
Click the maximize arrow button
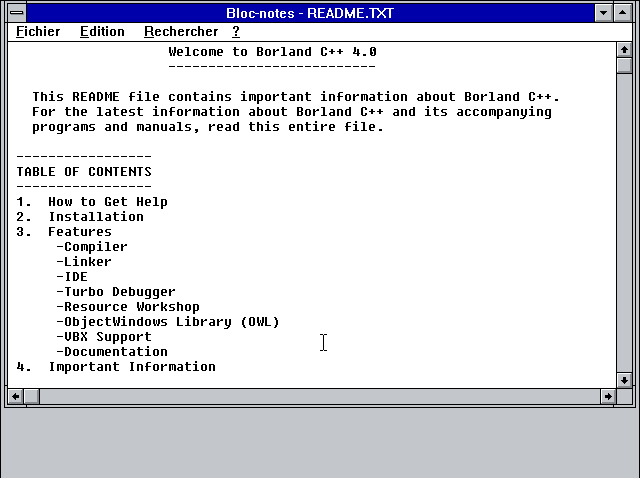point(623,12)
